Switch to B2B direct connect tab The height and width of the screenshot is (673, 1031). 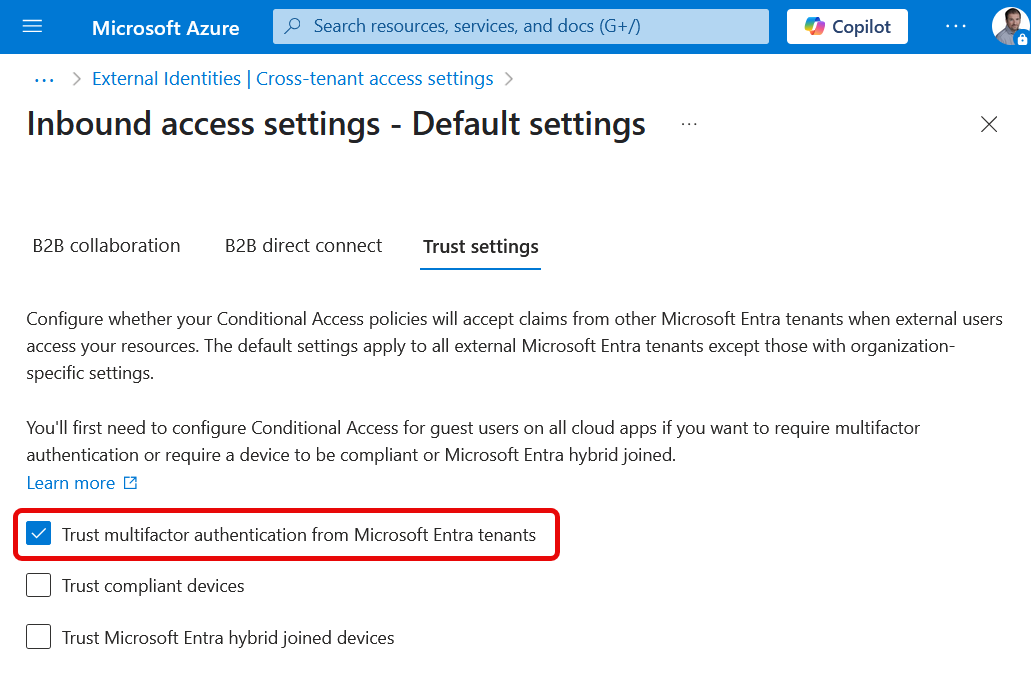point(303,246)
